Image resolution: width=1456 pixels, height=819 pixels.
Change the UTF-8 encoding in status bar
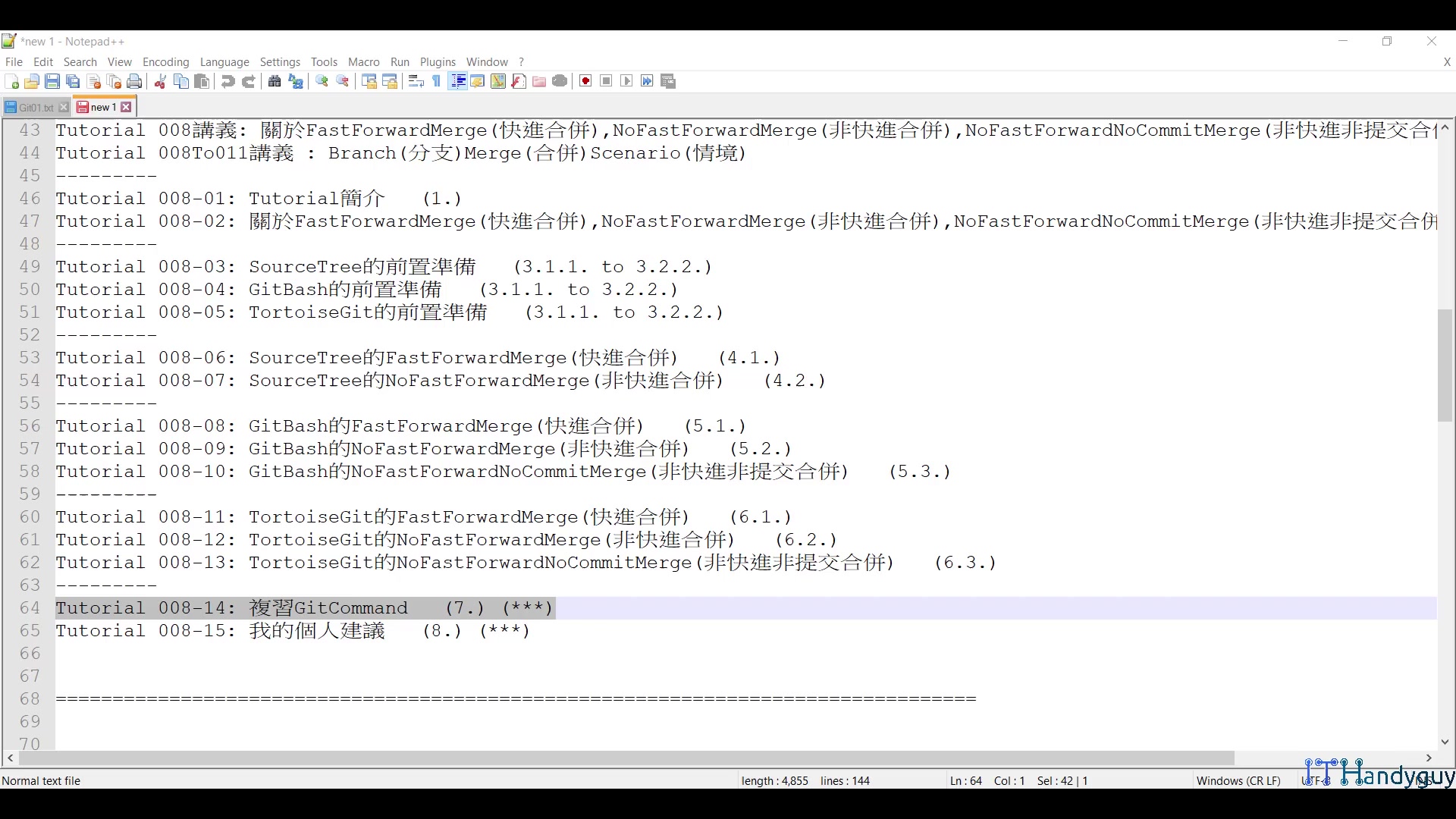(1314, 780)
